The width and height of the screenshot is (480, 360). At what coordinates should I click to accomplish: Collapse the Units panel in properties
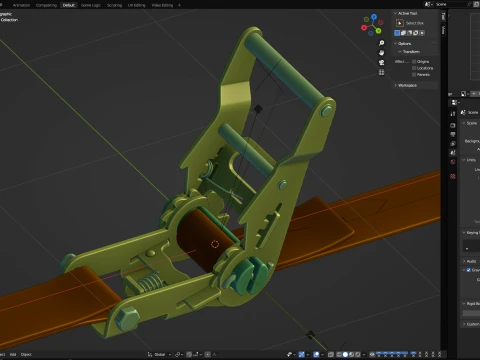(464, 160)
